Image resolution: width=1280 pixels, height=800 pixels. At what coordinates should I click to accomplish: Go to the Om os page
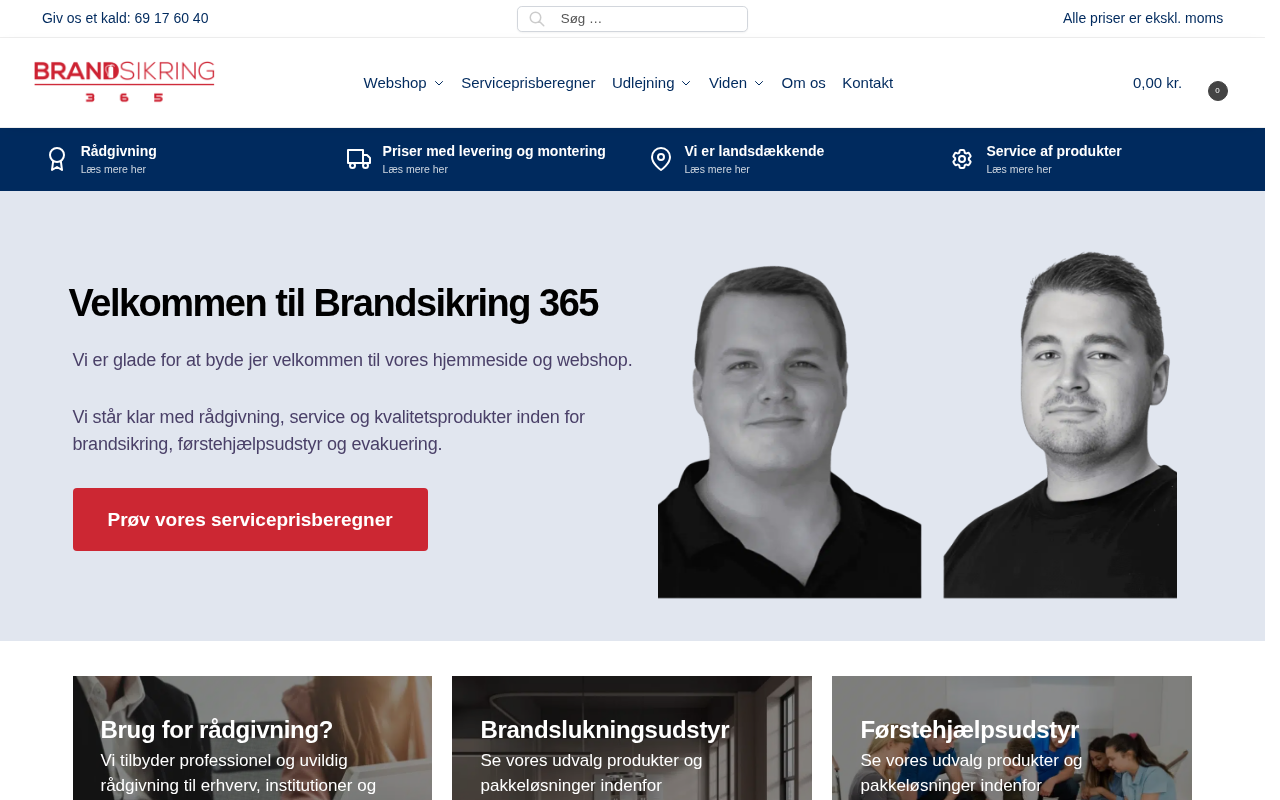[x=804, y=83]
